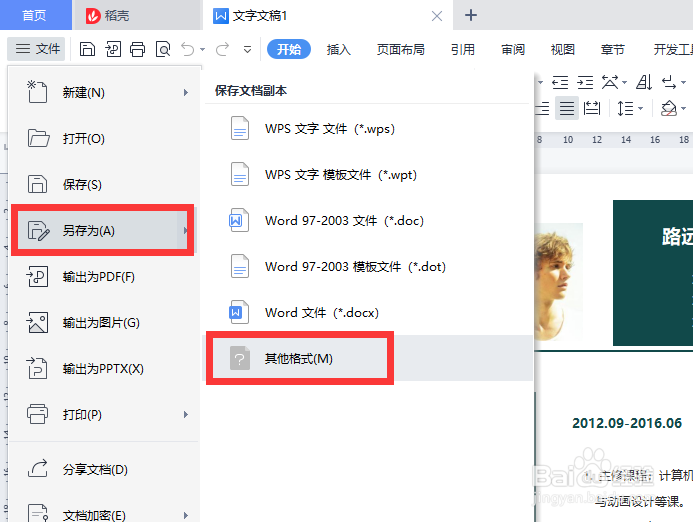Click the redo arrow icon
The image size is (693, 522).
(222, 49)
